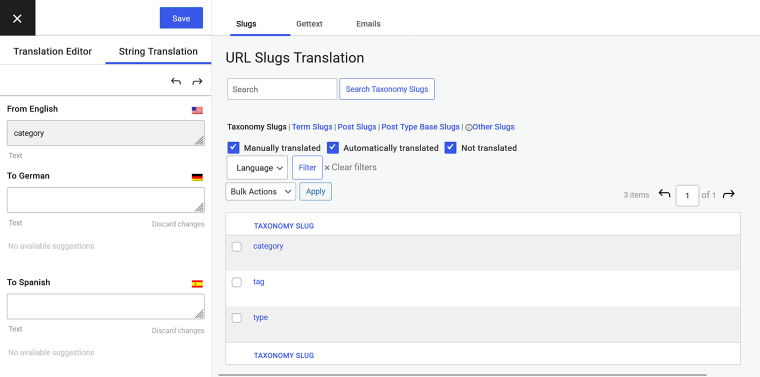Click the X icon of Clear filters
The image size is (760, 377).
[327, 168]
